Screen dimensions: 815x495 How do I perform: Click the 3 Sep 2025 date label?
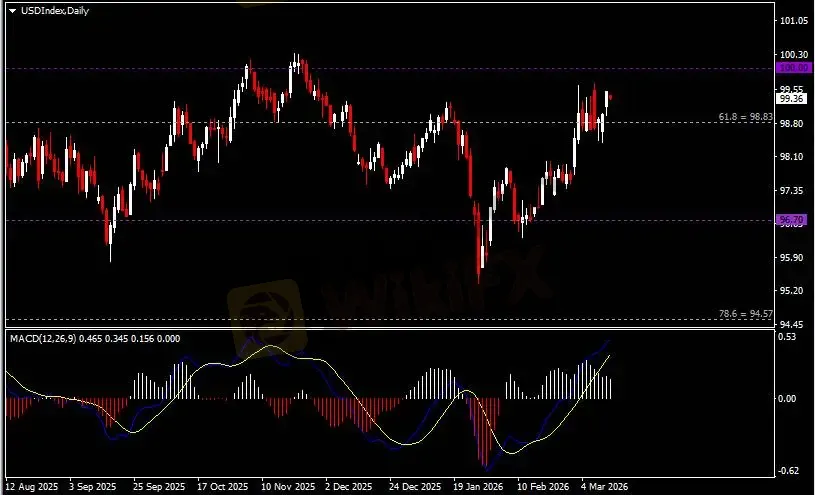pyautogui.click(x=93, y=487)
